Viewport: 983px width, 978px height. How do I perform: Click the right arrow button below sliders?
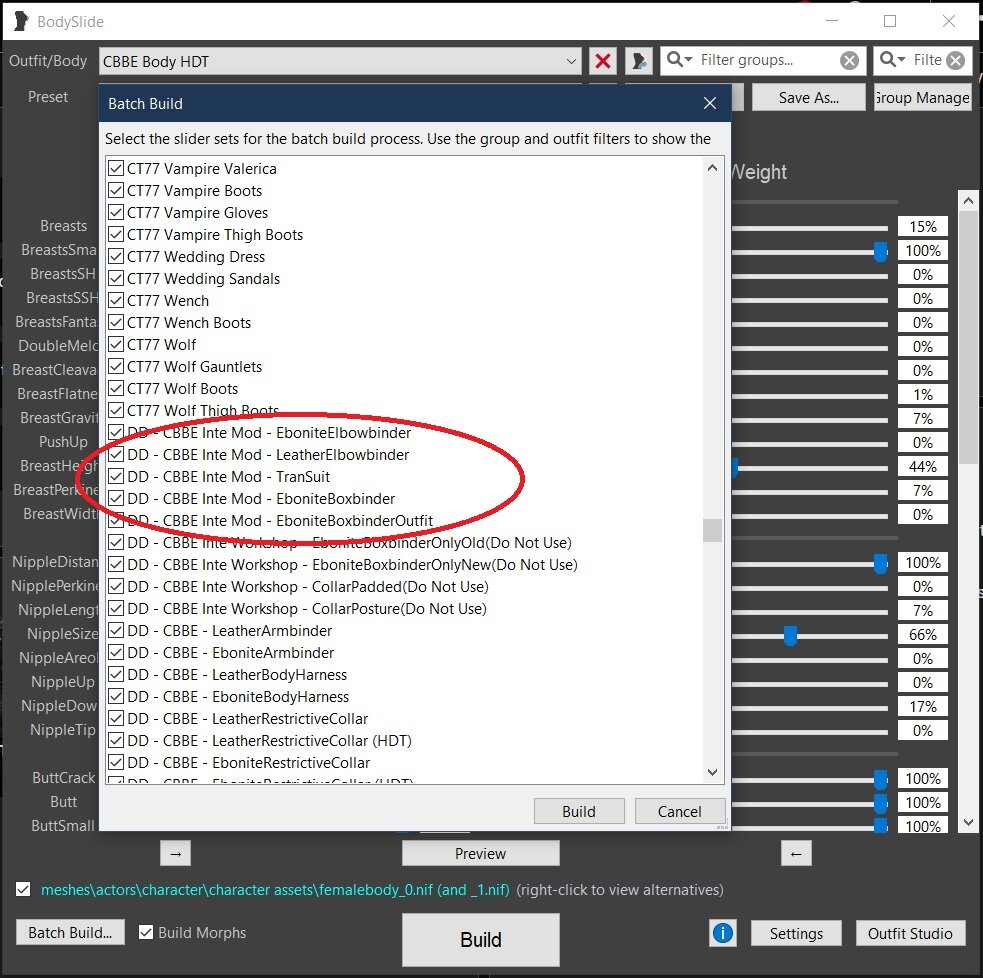(176, 853)
